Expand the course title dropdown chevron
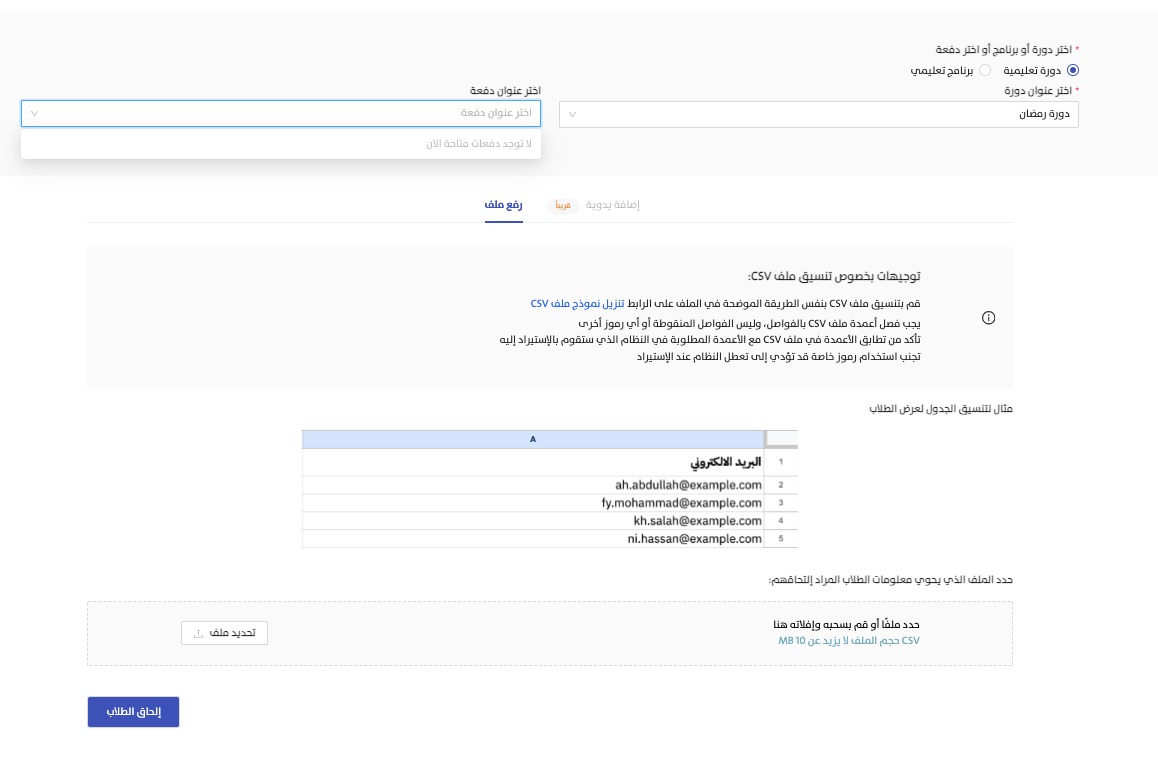The width and height of the screenshot is (1158, 767). click(572, 114)
